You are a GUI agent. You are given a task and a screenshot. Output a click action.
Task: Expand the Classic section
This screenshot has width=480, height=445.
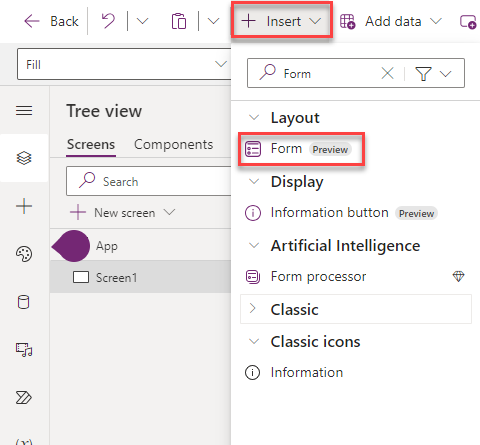(x=253, y=309)
